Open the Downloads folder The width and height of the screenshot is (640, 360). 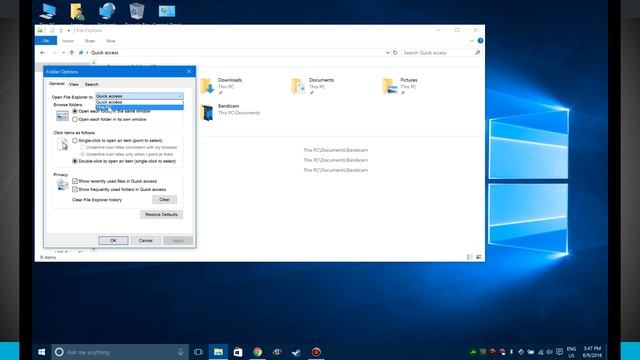click(x=222, y=86)
